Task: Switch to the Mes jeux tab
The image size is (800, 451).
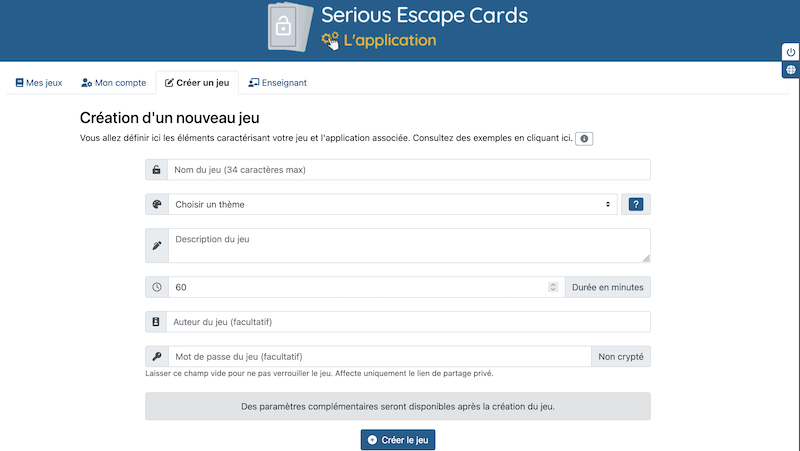Action: tap(39, 83)
